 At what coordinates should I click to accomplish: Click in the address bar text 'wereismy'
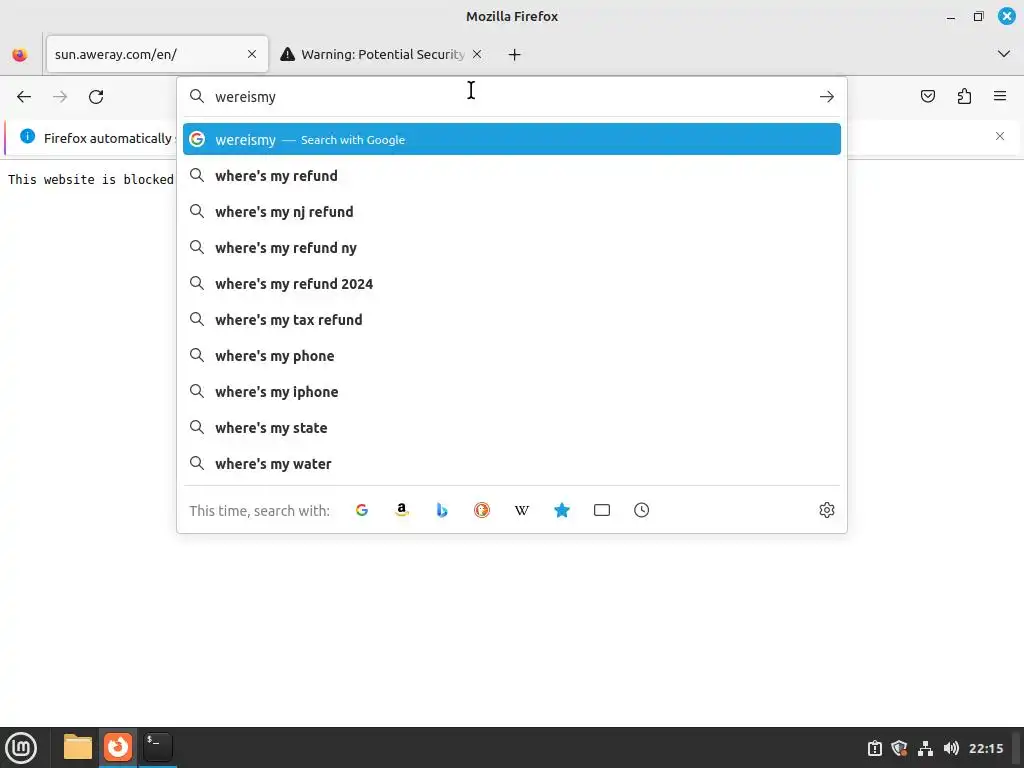pos(246,97)
